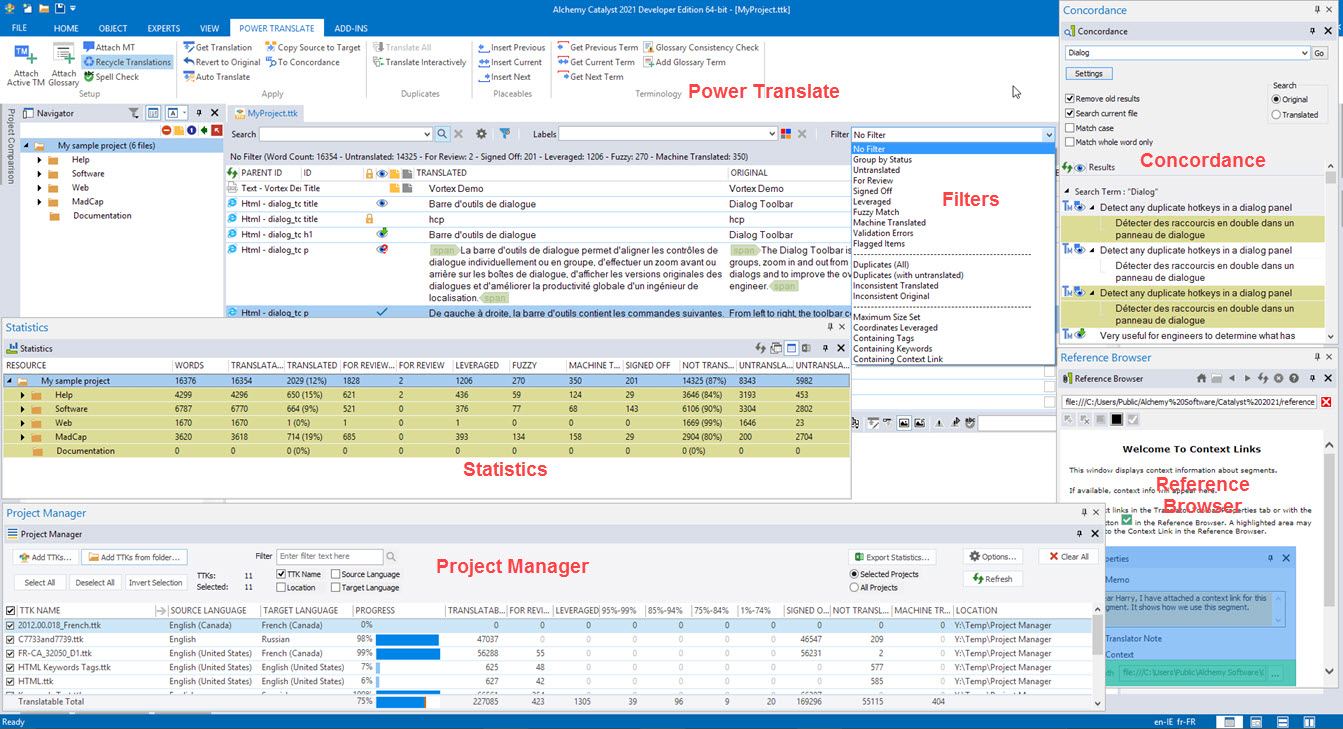Switch to the ADD-INS ribbon tab

click(x=350, y=29)
